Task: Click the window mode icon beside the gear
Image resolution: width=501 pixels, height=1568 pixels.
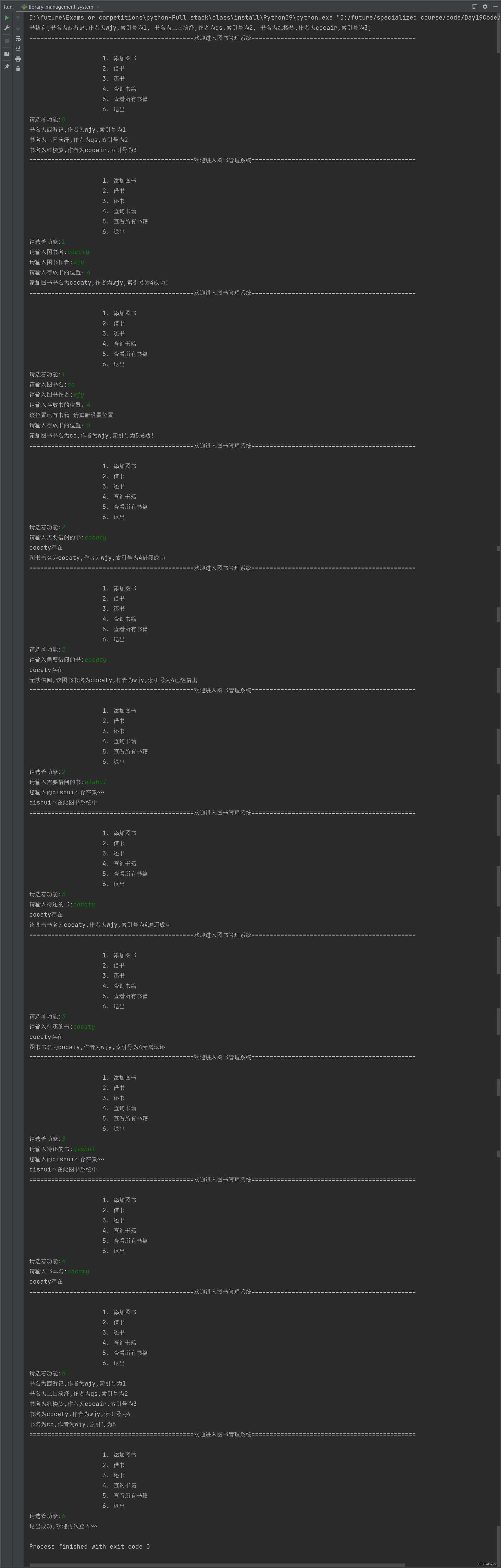Action: (475, 7)
